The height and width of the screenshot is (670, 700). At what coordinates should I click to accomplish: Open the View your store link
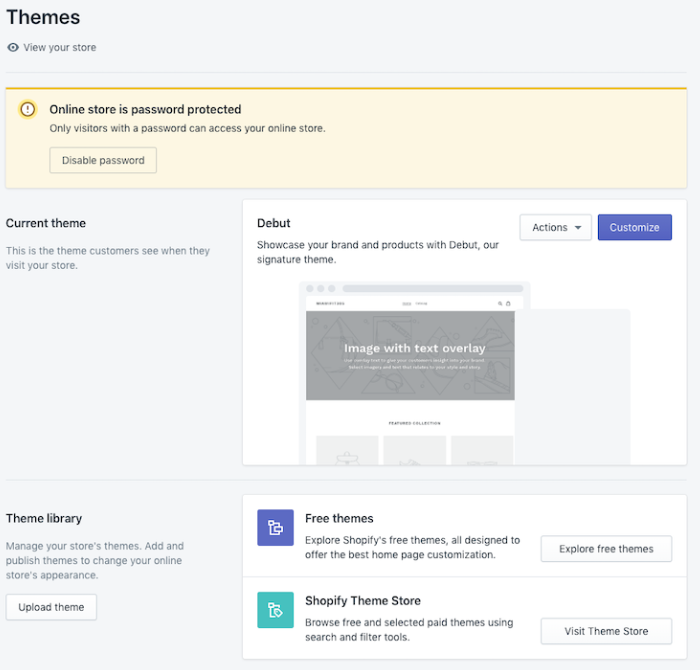[60, 47]
